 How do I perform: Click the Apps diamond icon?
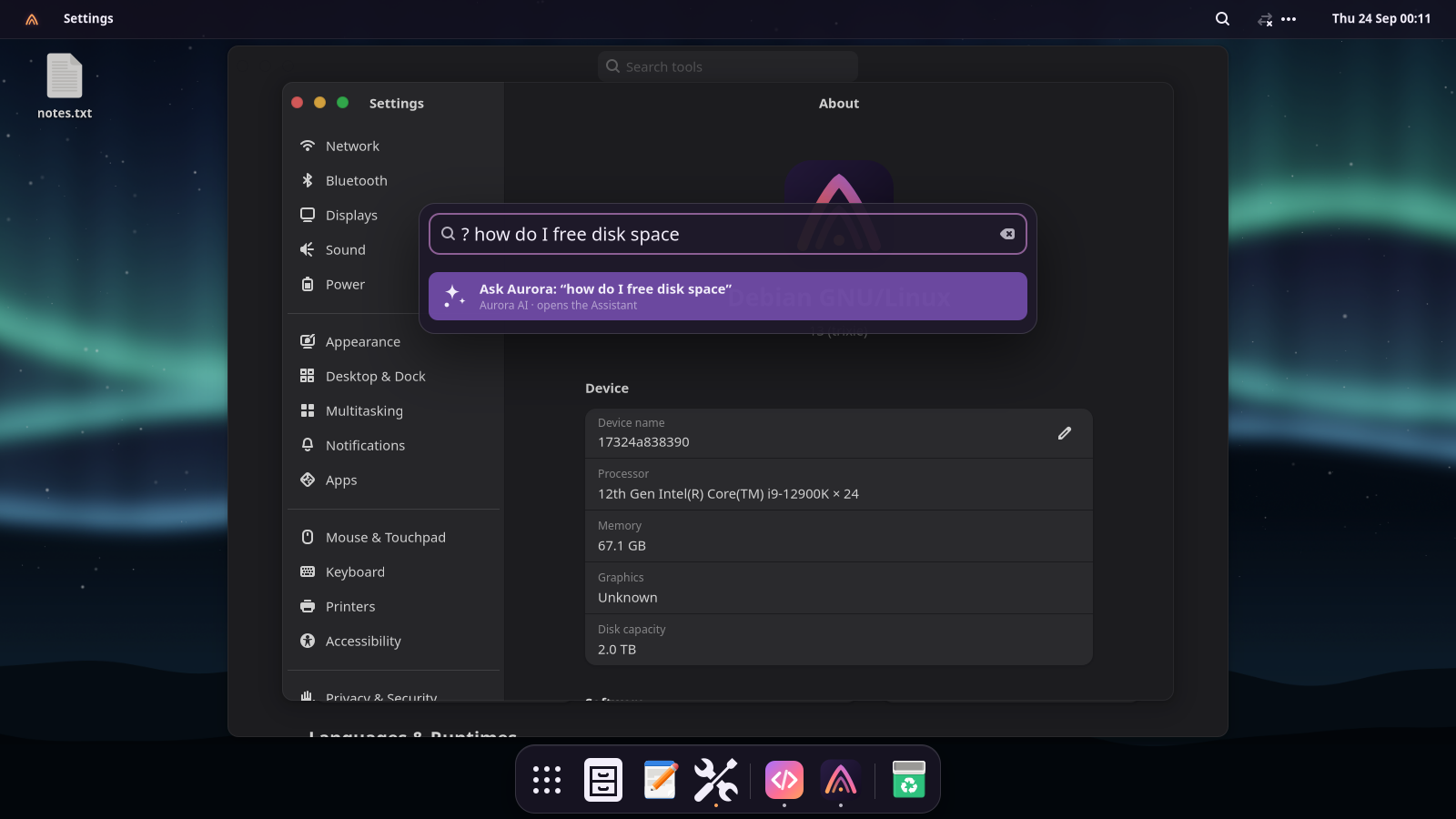coord(308,480)
